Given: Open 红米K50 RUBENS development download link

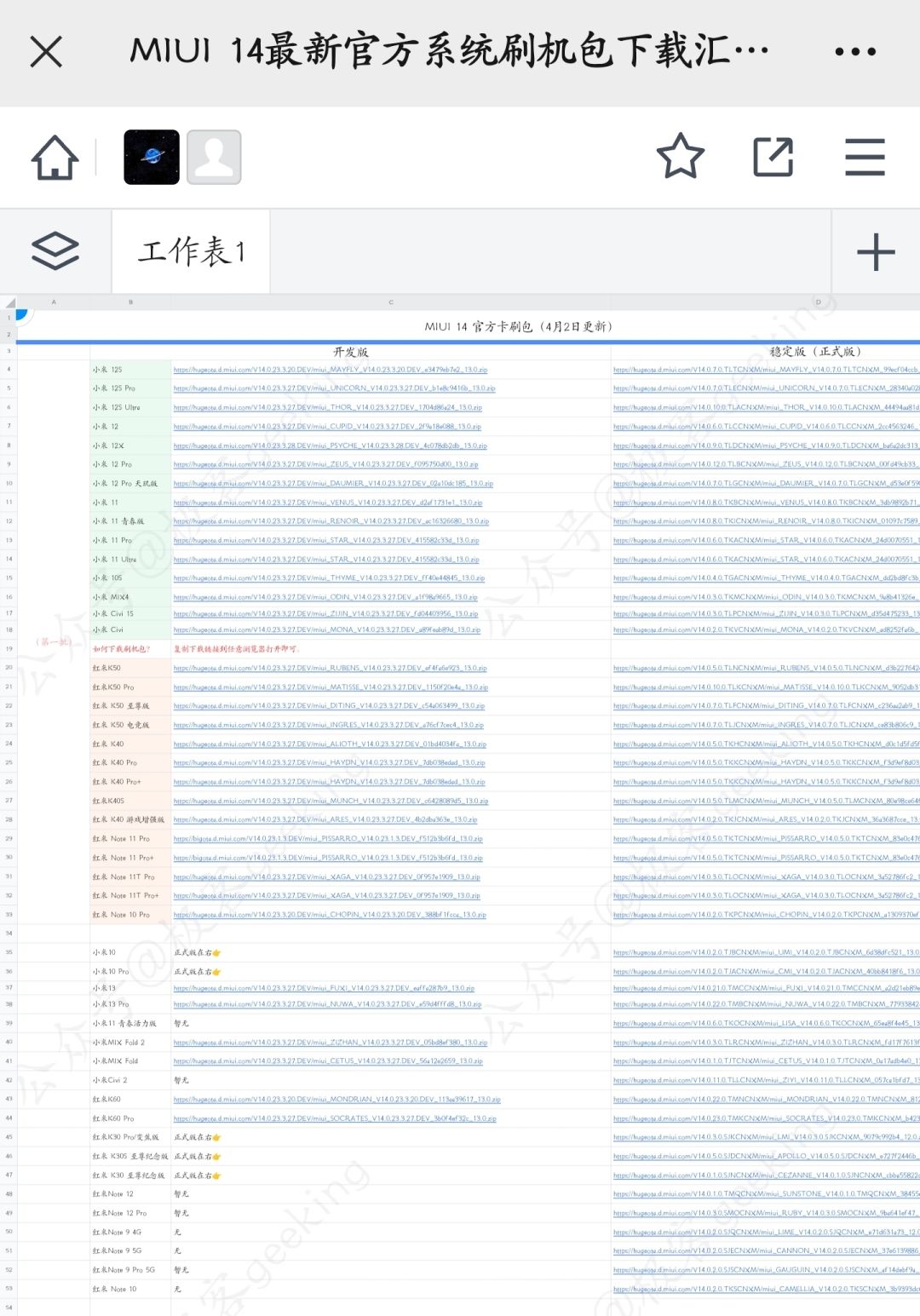Looking at the screenshot, I should [x=328, y=668].
